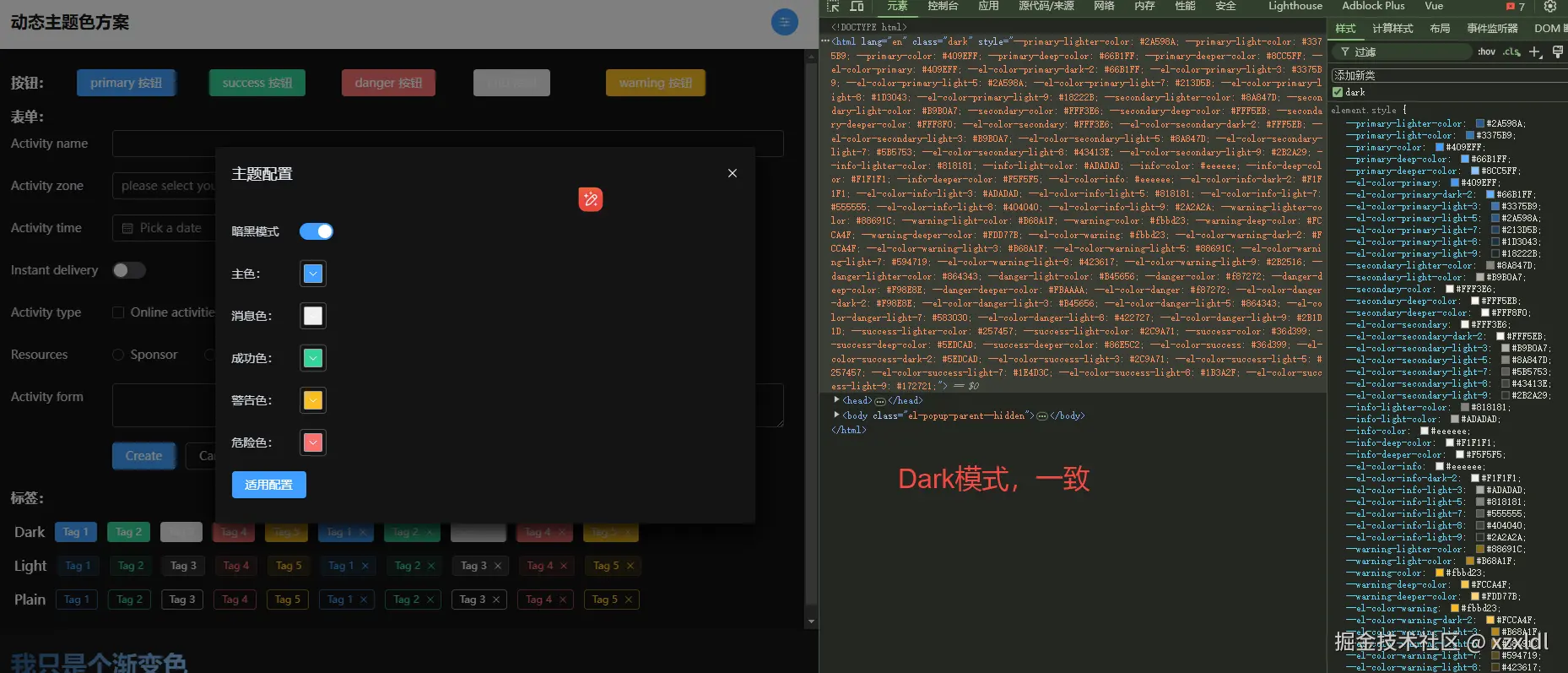
Task: Click the Activity name input field
Action: point(448,144)
